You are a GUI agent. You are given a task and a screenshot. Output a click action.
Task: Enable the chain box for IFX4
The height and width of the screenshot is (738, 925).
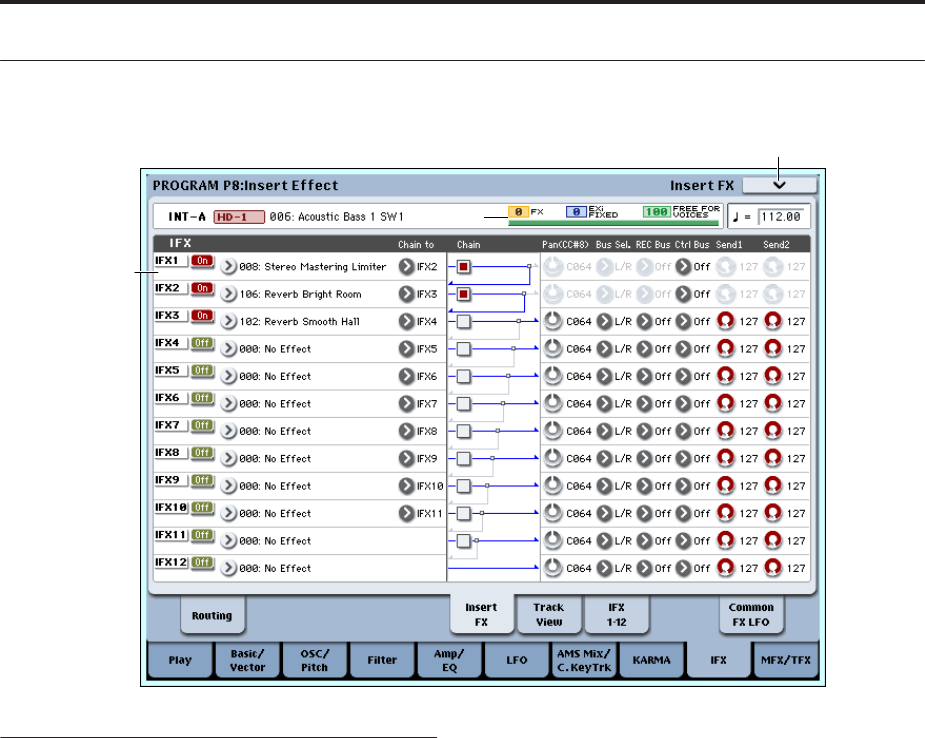463,349
